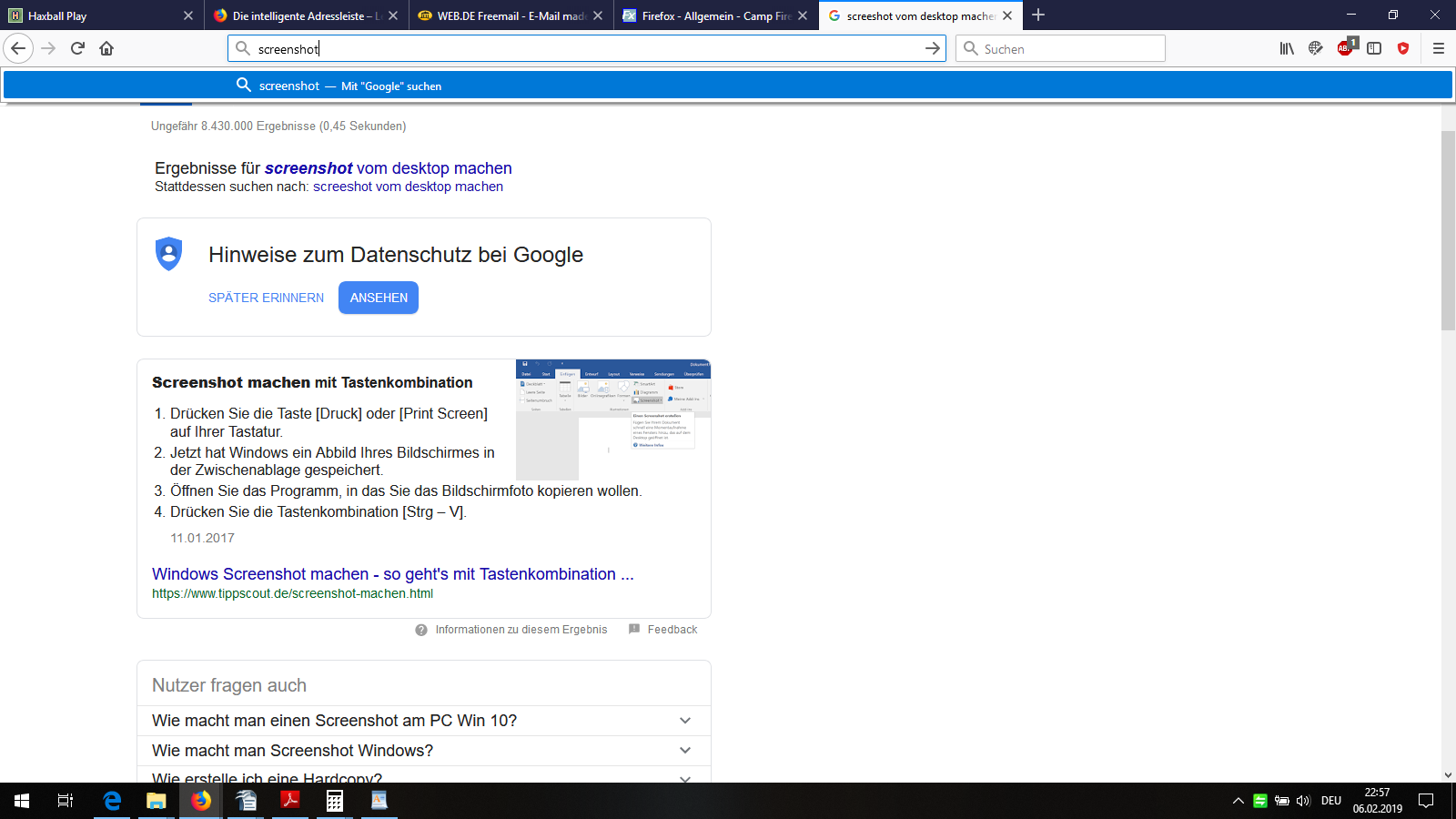Screen dimensions: 1456x819
Task: Open the Windows Start menu
Action: point(22,801)
